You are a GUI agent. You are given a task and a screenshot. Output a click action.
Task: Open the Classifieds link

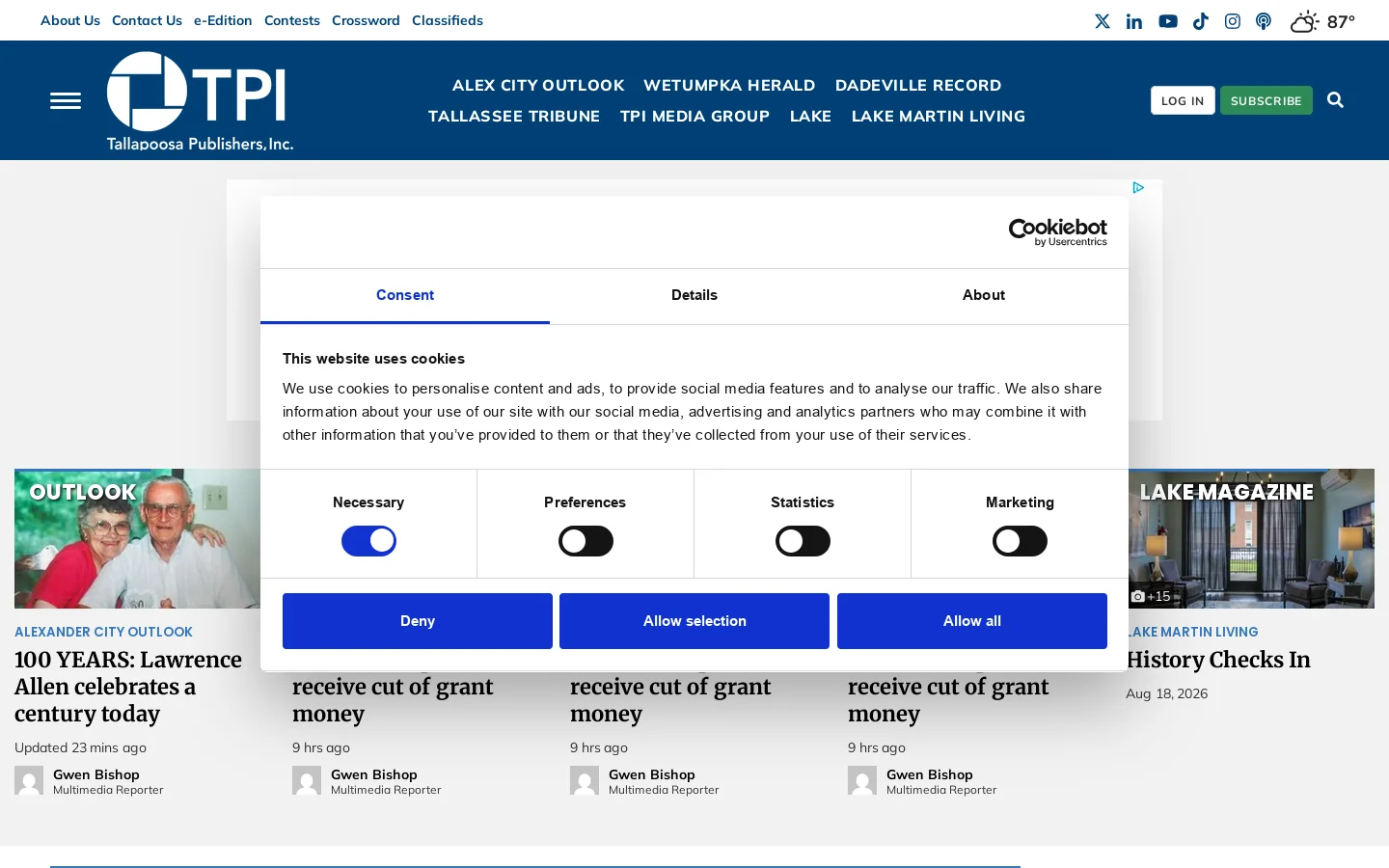(x=448, y=20)
